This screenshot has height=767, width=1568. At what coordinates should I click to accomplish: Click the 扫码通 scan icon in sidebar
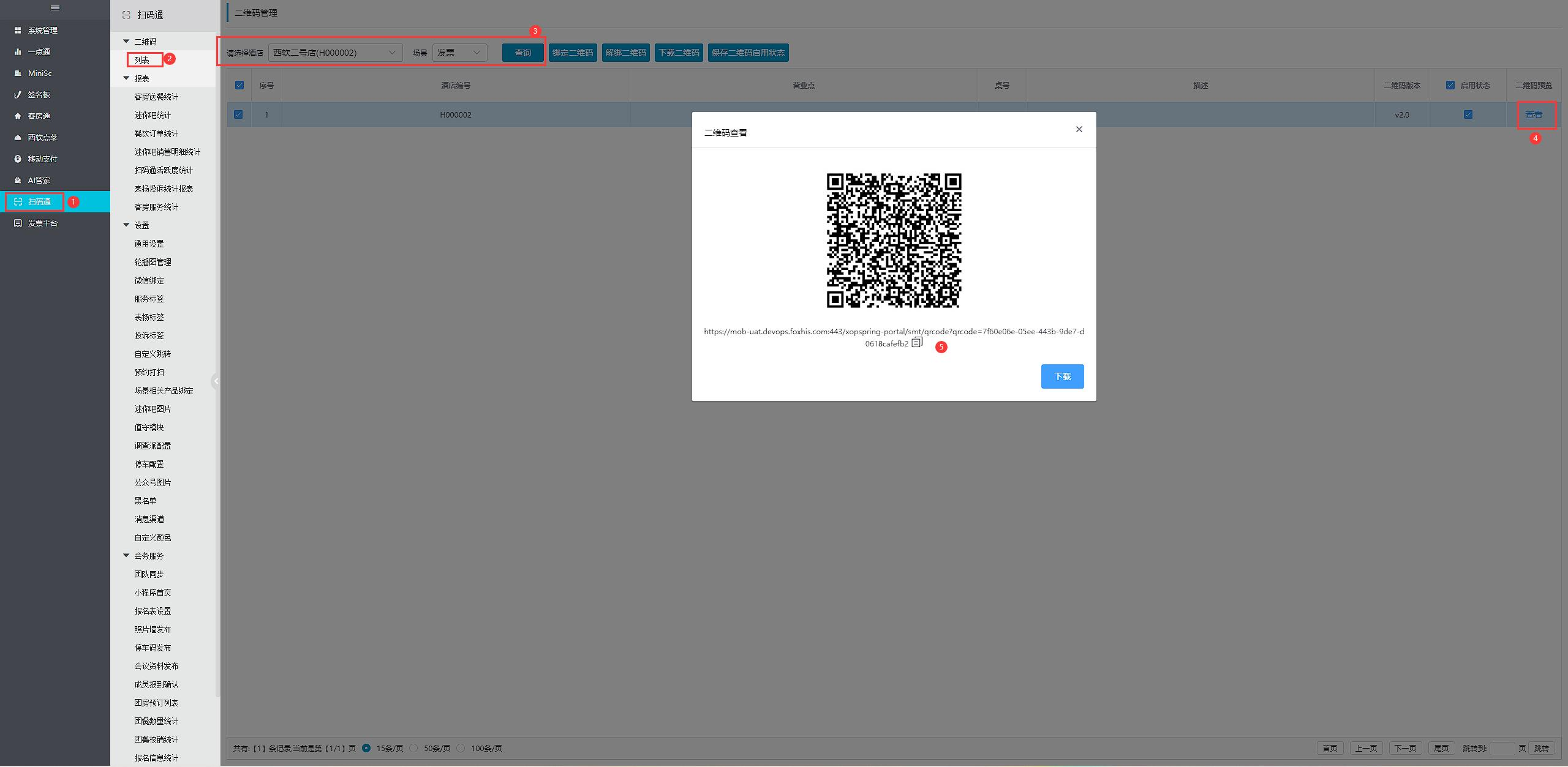coord(18,201)
